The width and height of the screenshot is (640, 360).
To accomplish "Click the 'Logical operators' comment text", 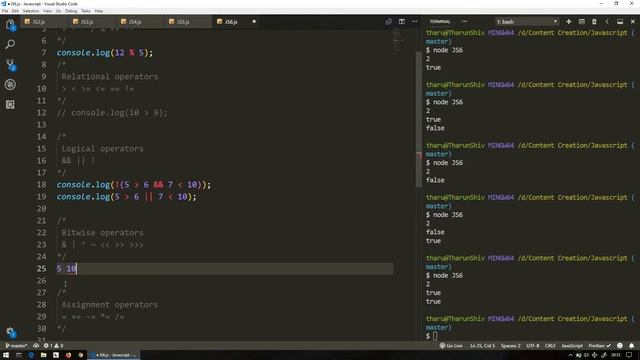I will tap(102, 149).
